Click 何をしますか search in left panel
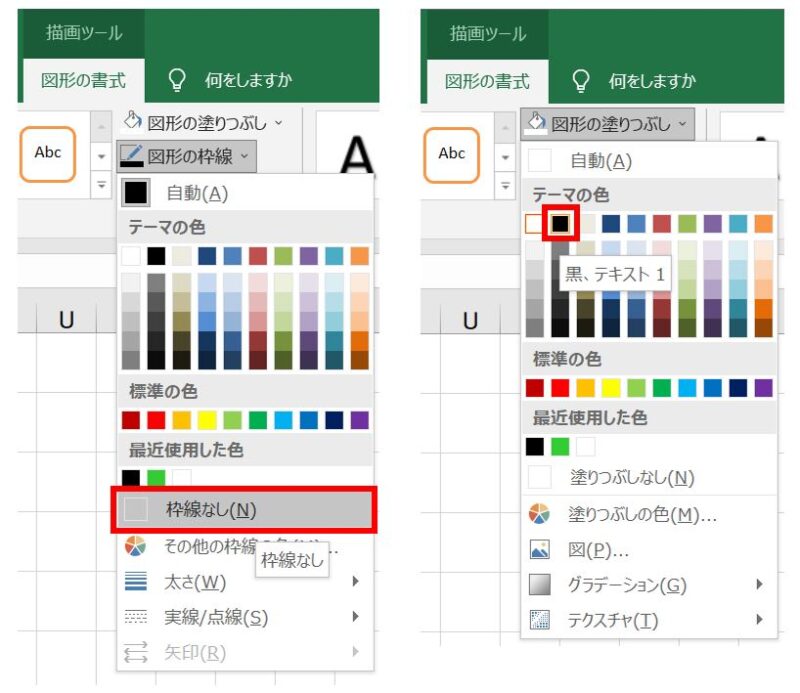This screenshot has height=693, width=800. (x=248, y=80)
